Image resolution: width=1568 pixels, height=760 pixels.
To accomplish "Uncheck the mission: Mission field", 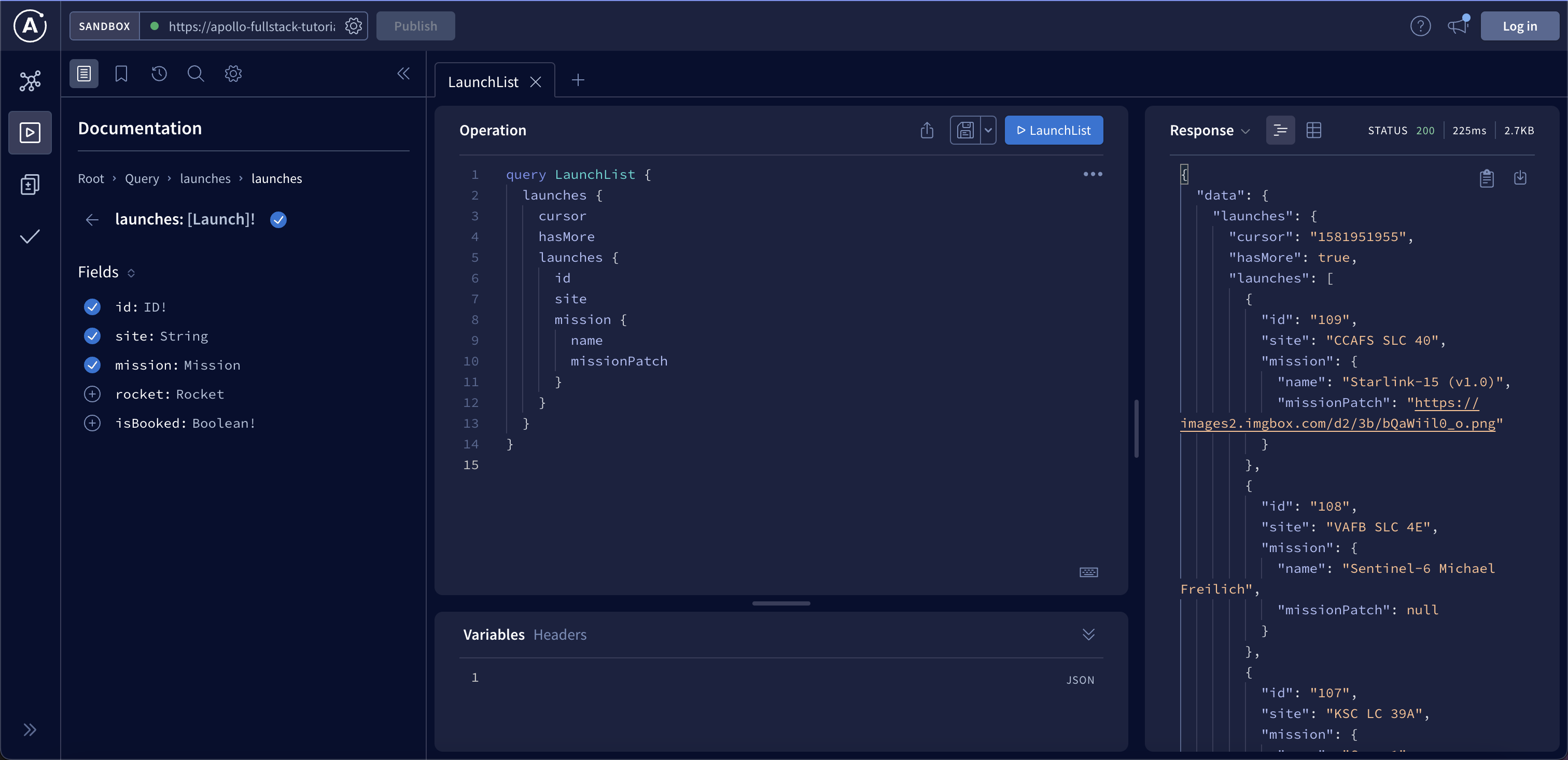I will 92,365.
